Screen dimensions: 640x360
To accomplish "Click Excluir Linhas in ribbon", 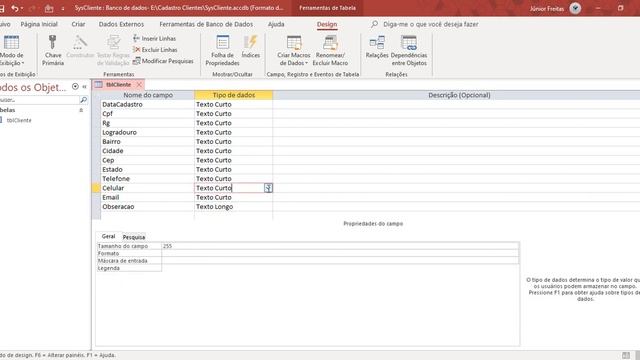I will 155,49.
